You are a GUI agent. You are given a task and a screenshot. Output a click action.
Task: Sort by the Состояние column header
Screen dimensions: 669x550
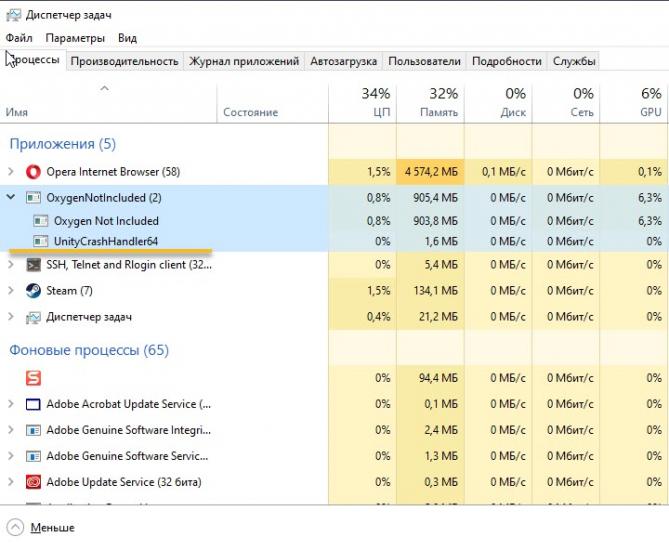tap(273, 103)
